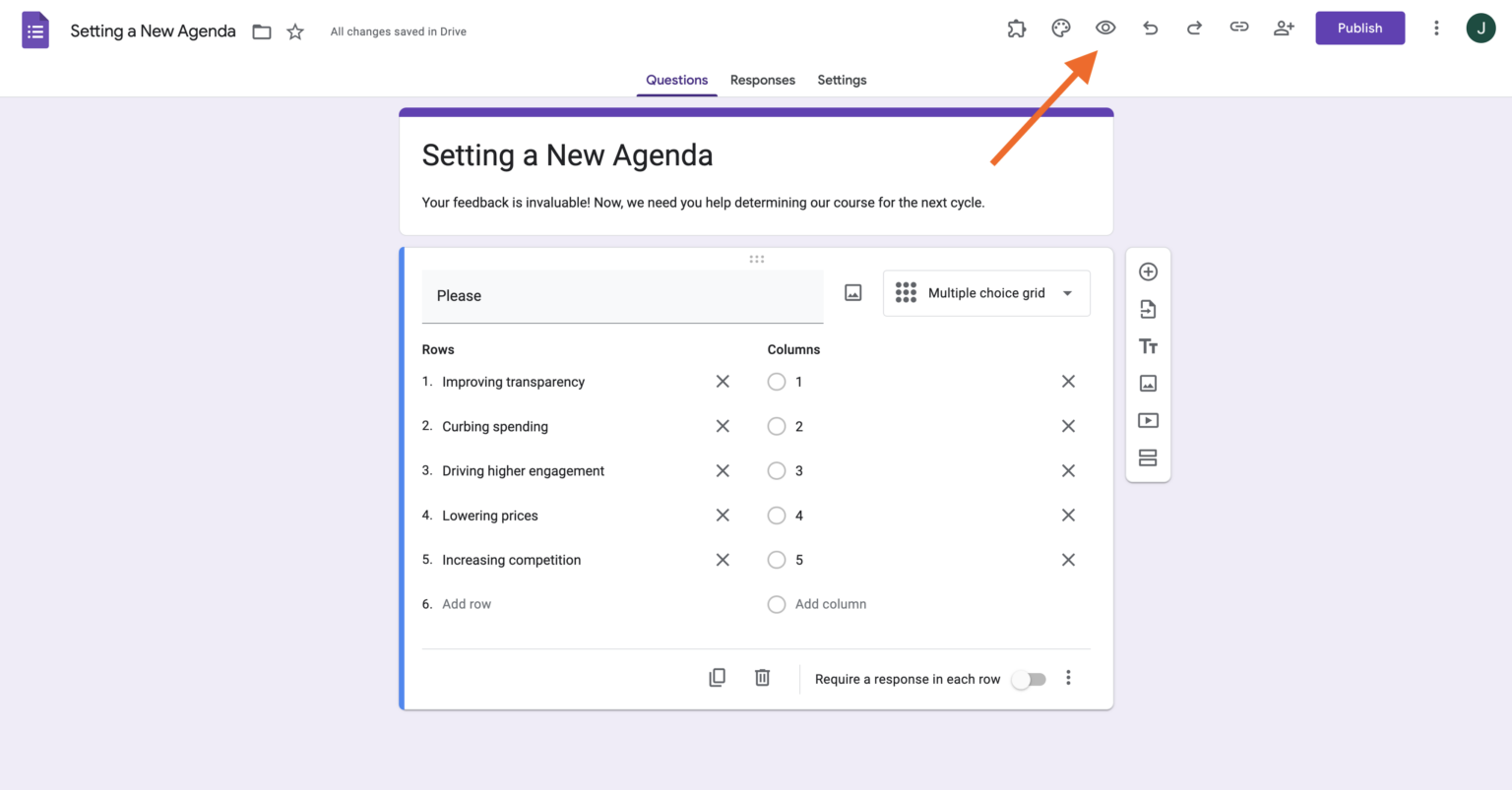Delete the question with the trash icon
Screen dimensions: 1512x790
(762, 677)
